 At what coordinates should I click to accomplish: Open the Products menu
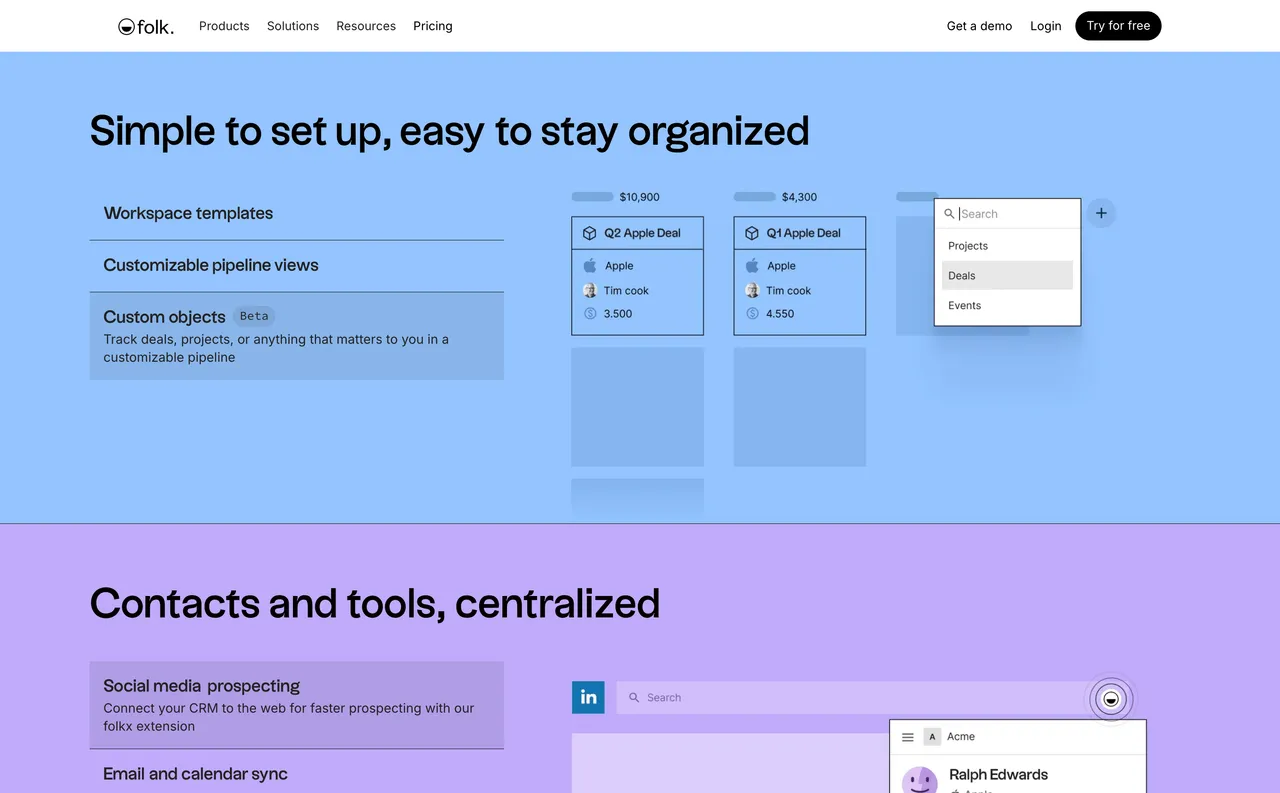coord(223,26)
